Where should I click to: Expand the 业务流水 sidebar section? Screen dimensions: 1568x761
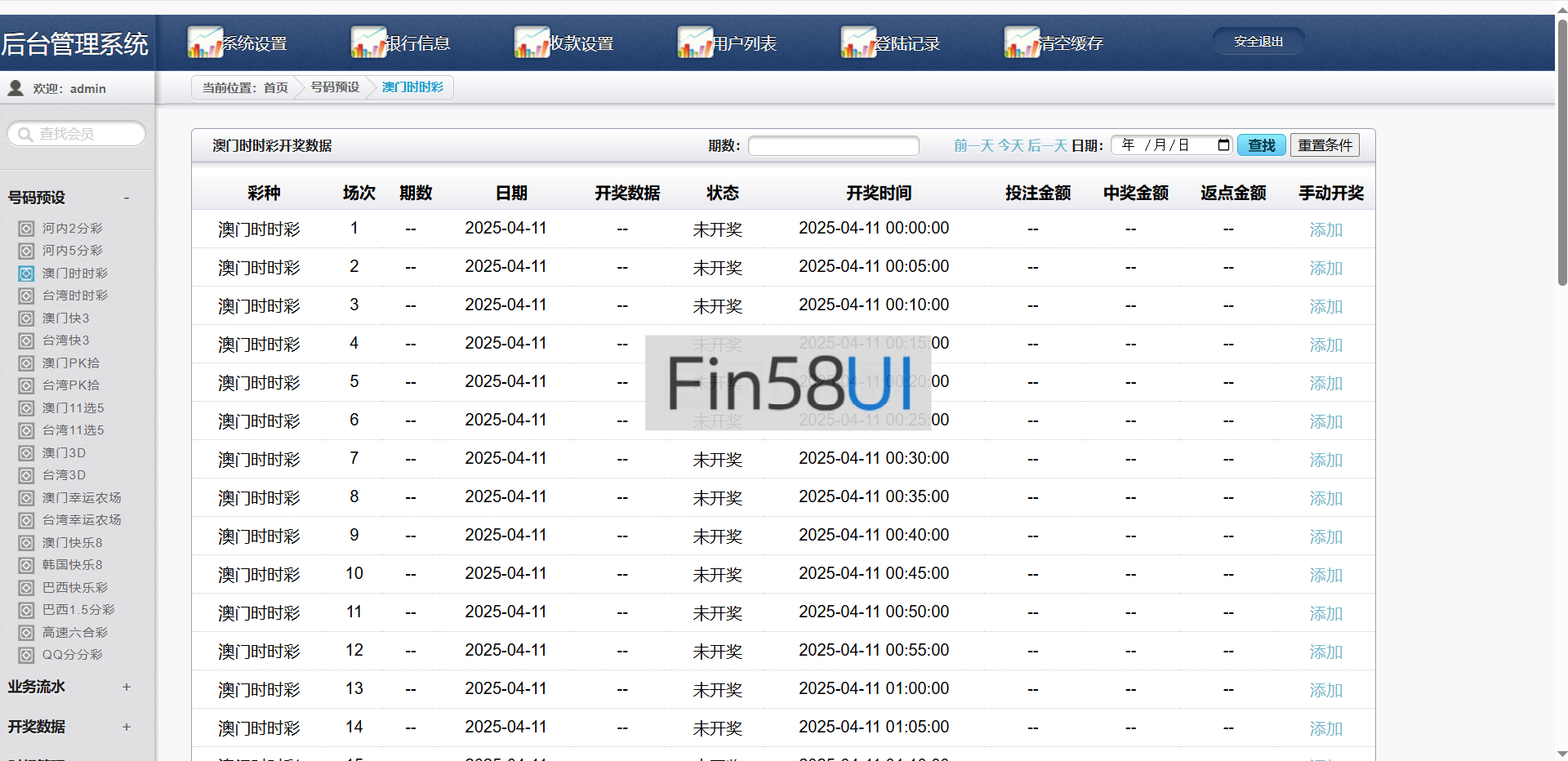(127, 687)
